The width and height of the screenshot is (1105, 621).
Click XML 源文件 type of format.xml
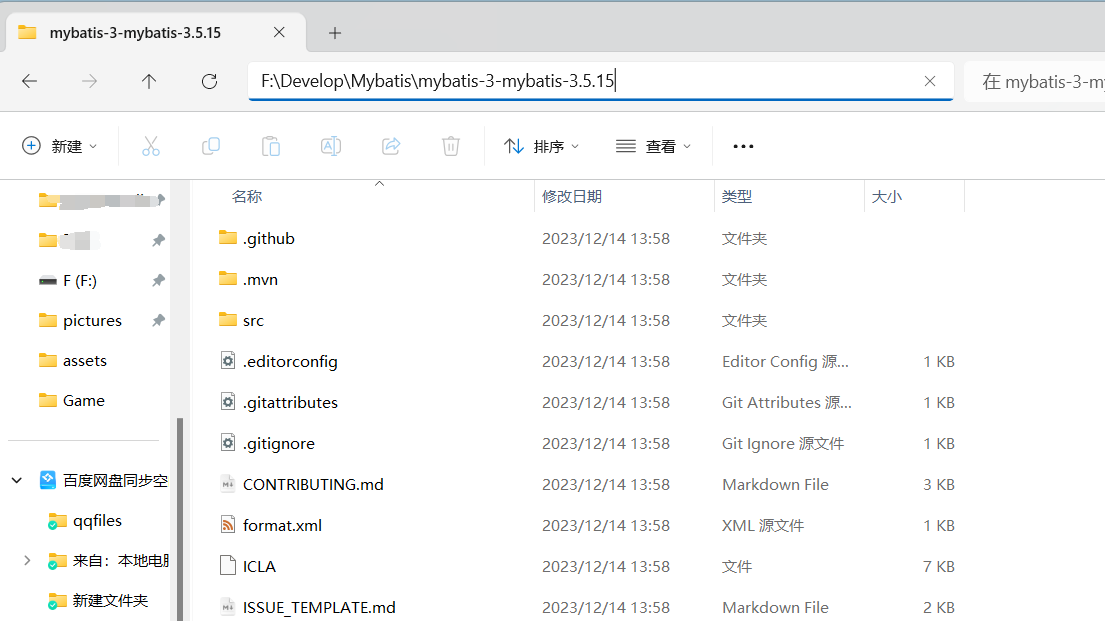point(763,525)
